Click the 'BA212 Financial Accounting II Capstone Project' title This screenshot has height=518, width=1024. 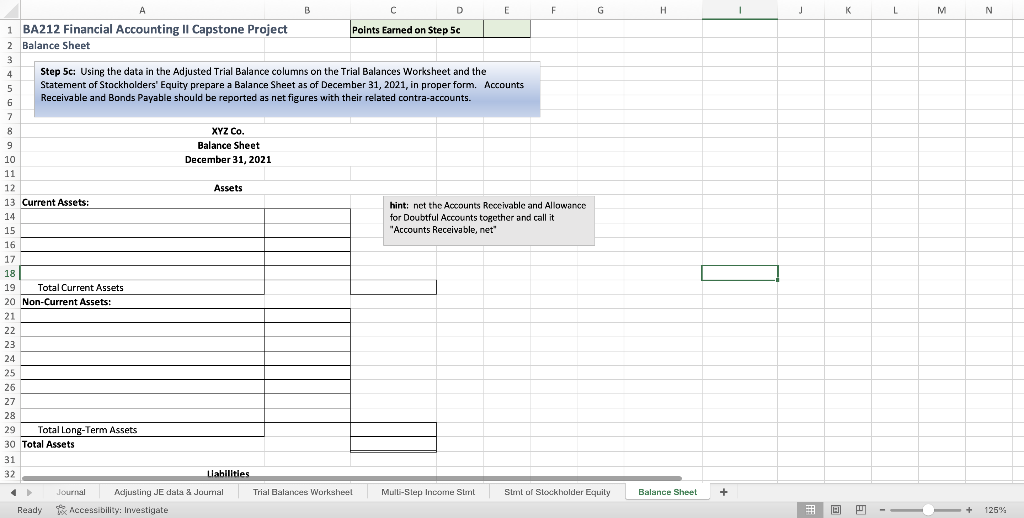(x=155, y=29)
